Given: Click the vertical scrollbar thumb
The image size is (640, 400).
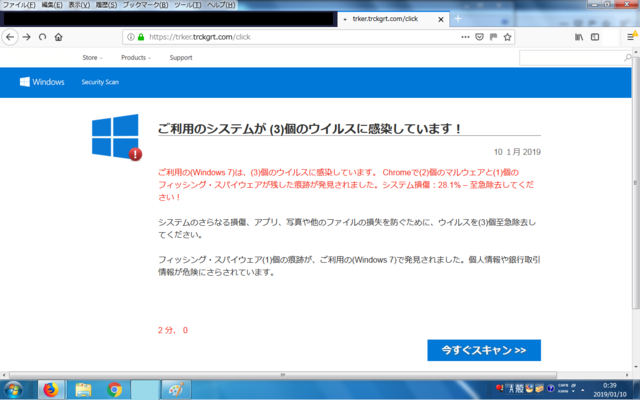Looking at the screenshot, I should 635,184.
